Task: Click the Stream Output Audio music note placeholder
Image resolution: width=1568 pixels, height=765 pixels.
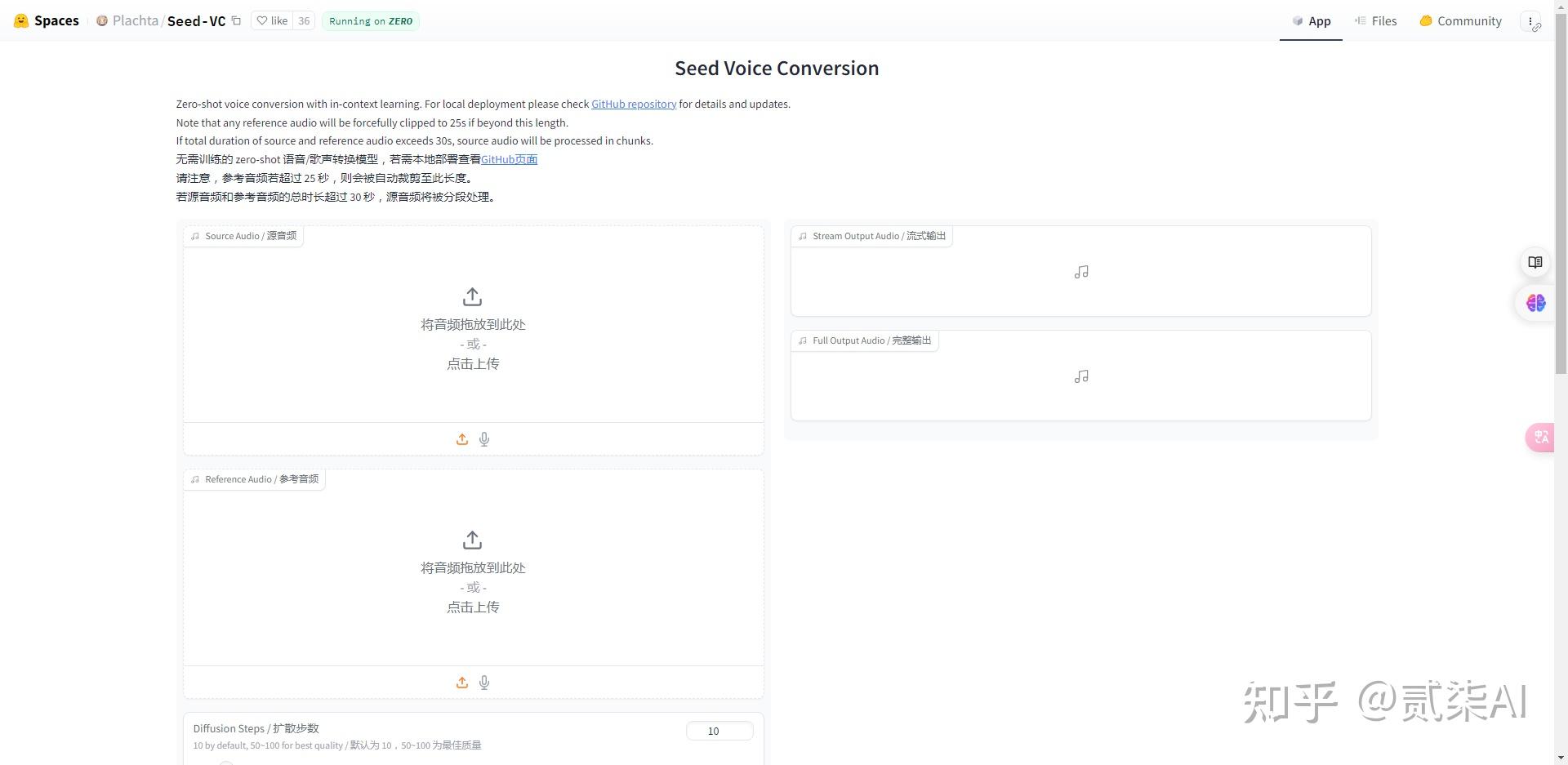Action: (1081, 272)
